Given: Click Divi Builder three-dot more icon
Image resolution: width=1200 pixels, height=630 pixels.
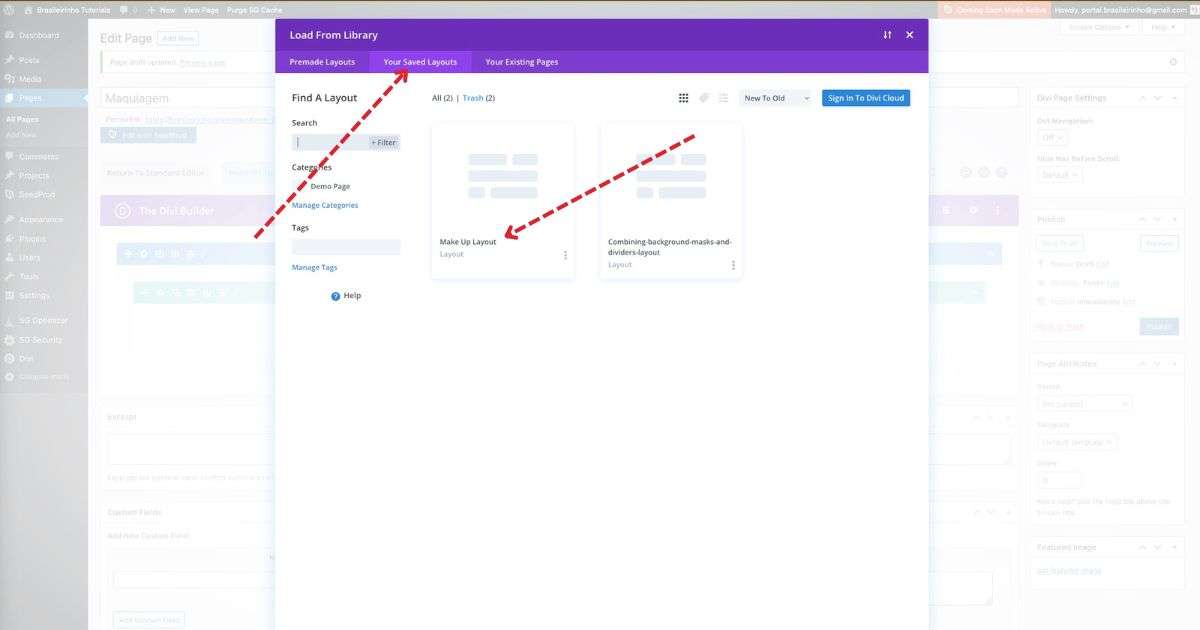Looking at the screenshot, I should (997, 211).
